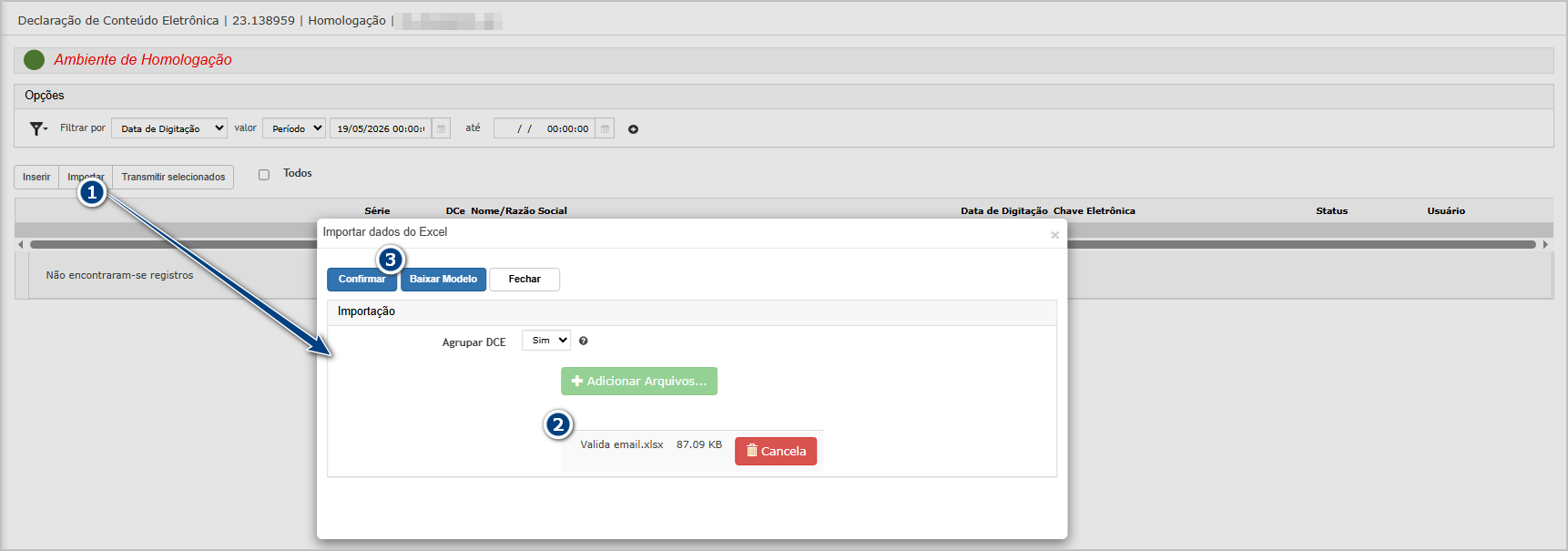Image resolution: width=1568 pixels, height=551 pixels.
Task: Click the Inserir button
Action: point(36,177)
